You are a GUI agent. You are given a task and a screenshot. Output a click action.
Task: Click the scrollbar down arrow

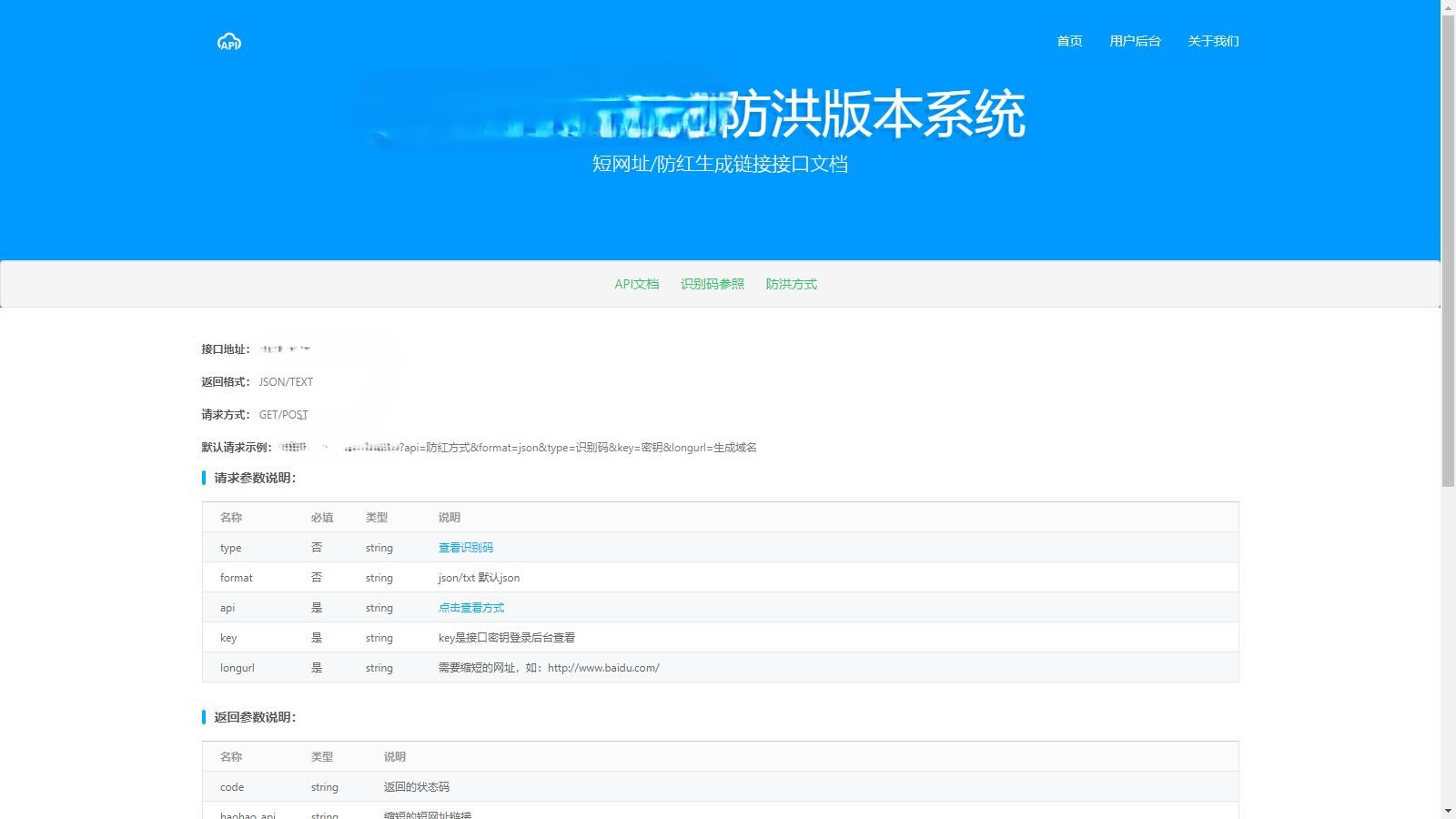click(1448, 811)
